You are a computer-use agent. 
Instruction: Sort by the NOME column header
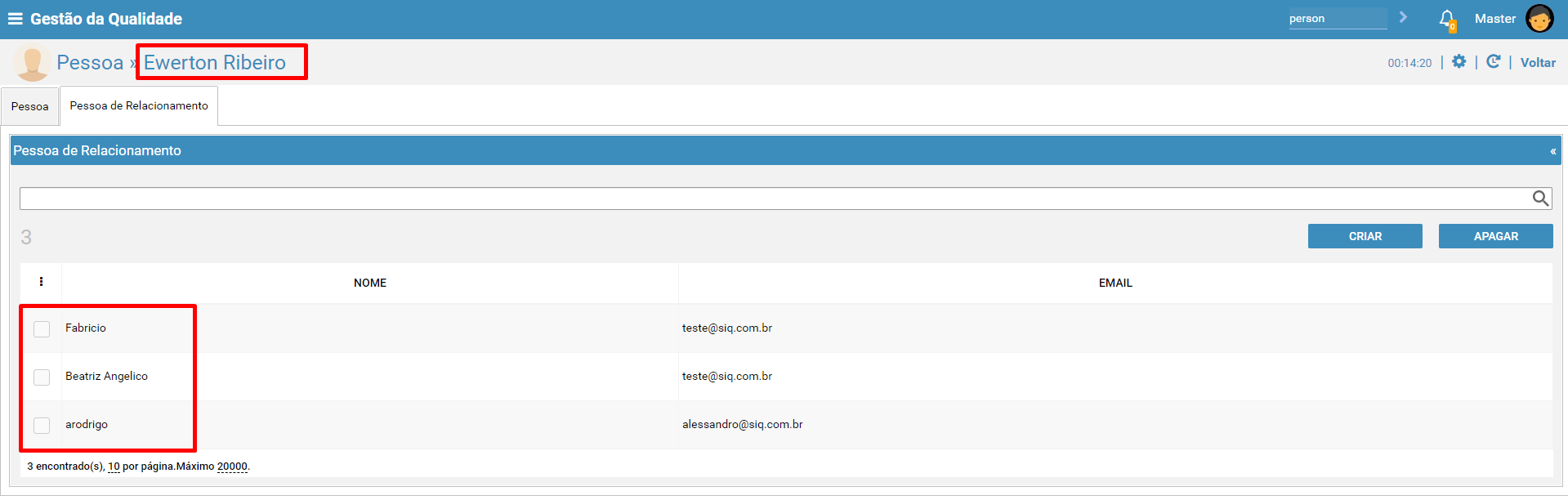click(370, 283)
